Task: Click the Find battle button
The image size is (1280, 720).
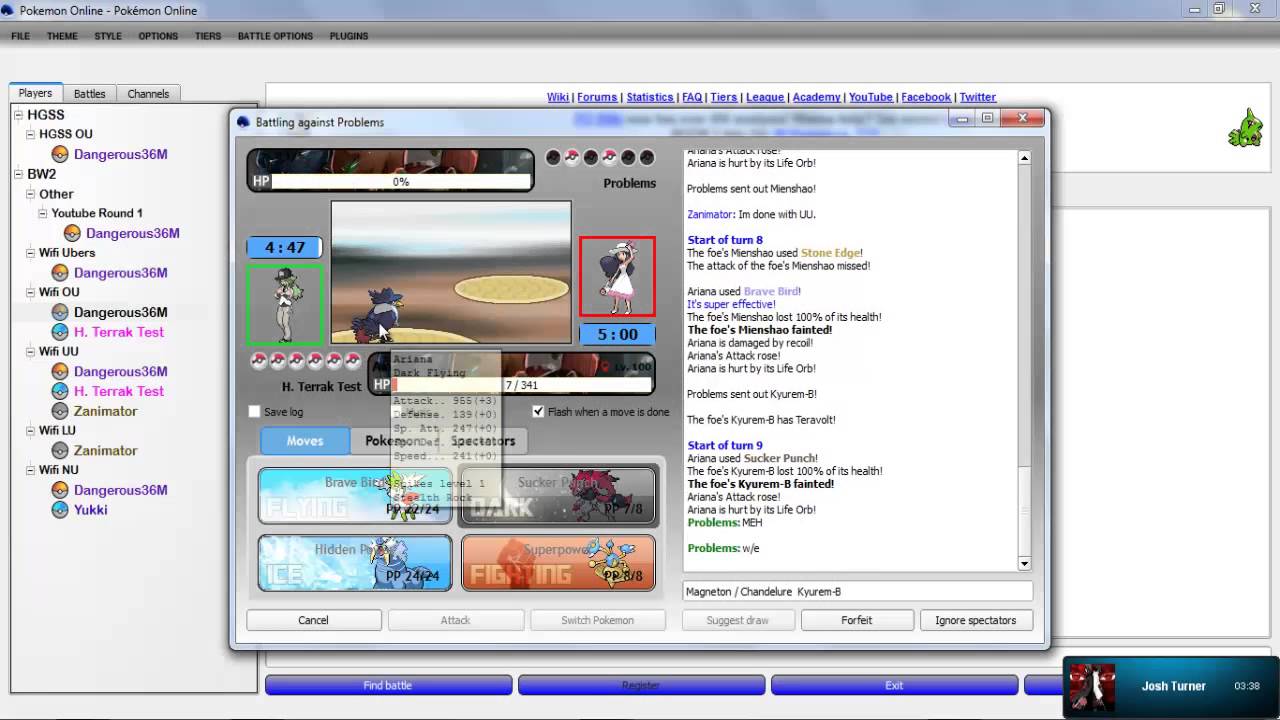Action: click(x=388, y=685)
